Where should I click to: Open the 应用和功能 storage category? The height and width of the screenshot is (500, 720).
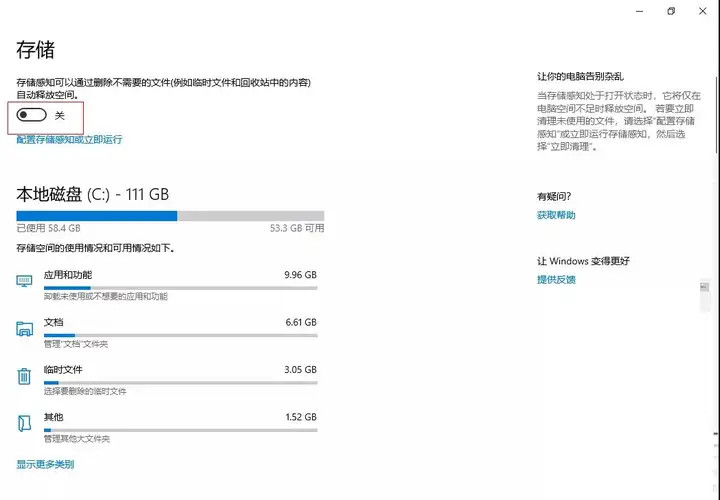pyautogui.click(x=167, y=286)
